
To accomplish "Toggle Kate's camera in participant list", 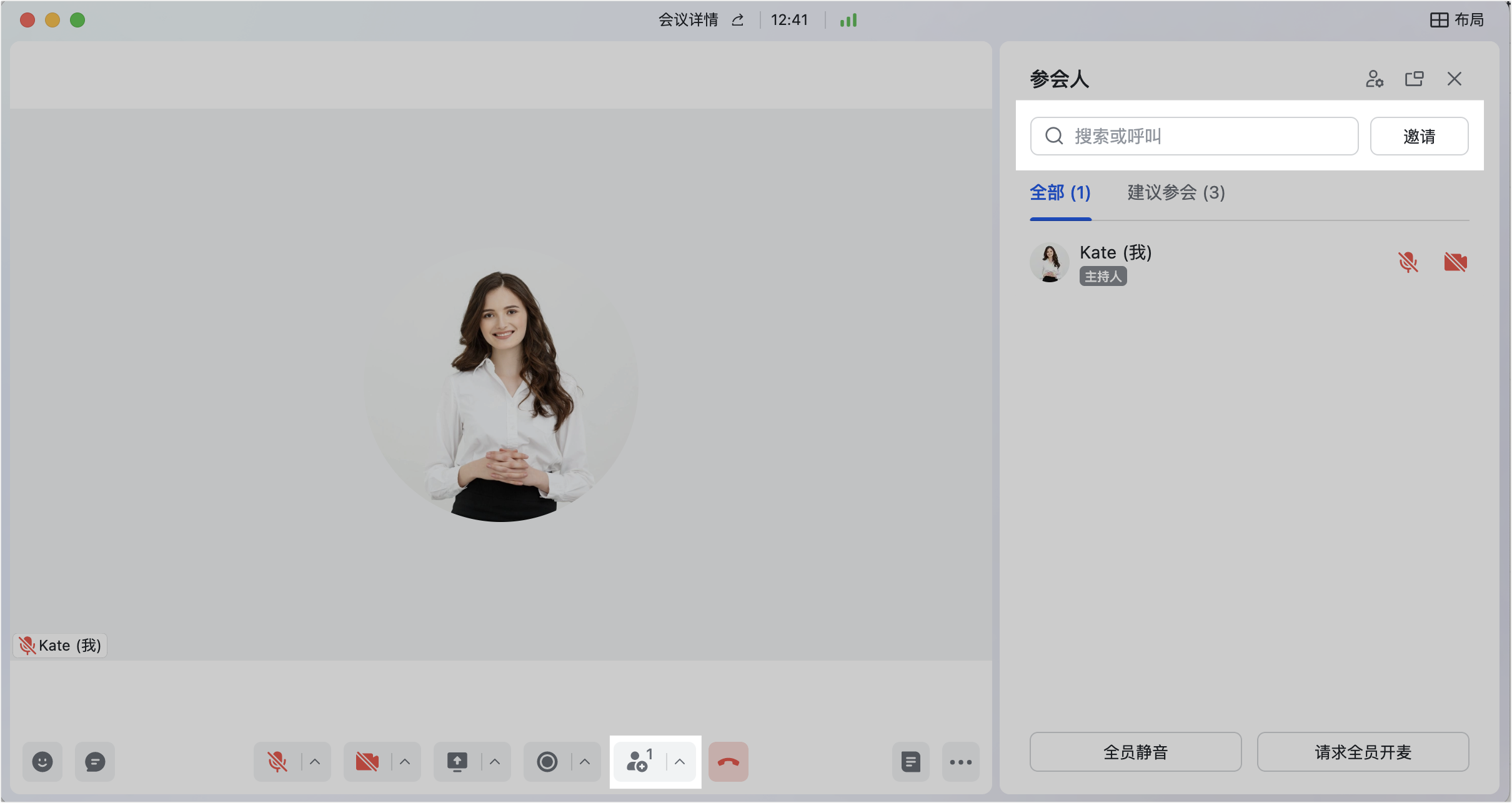I will point(1456,262).
